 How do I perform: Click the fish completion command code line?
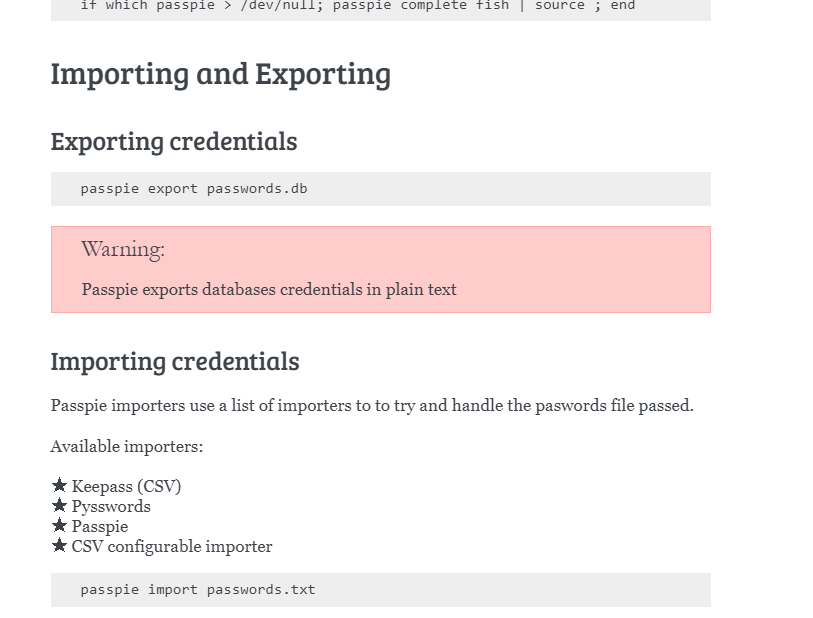point(357,6)
